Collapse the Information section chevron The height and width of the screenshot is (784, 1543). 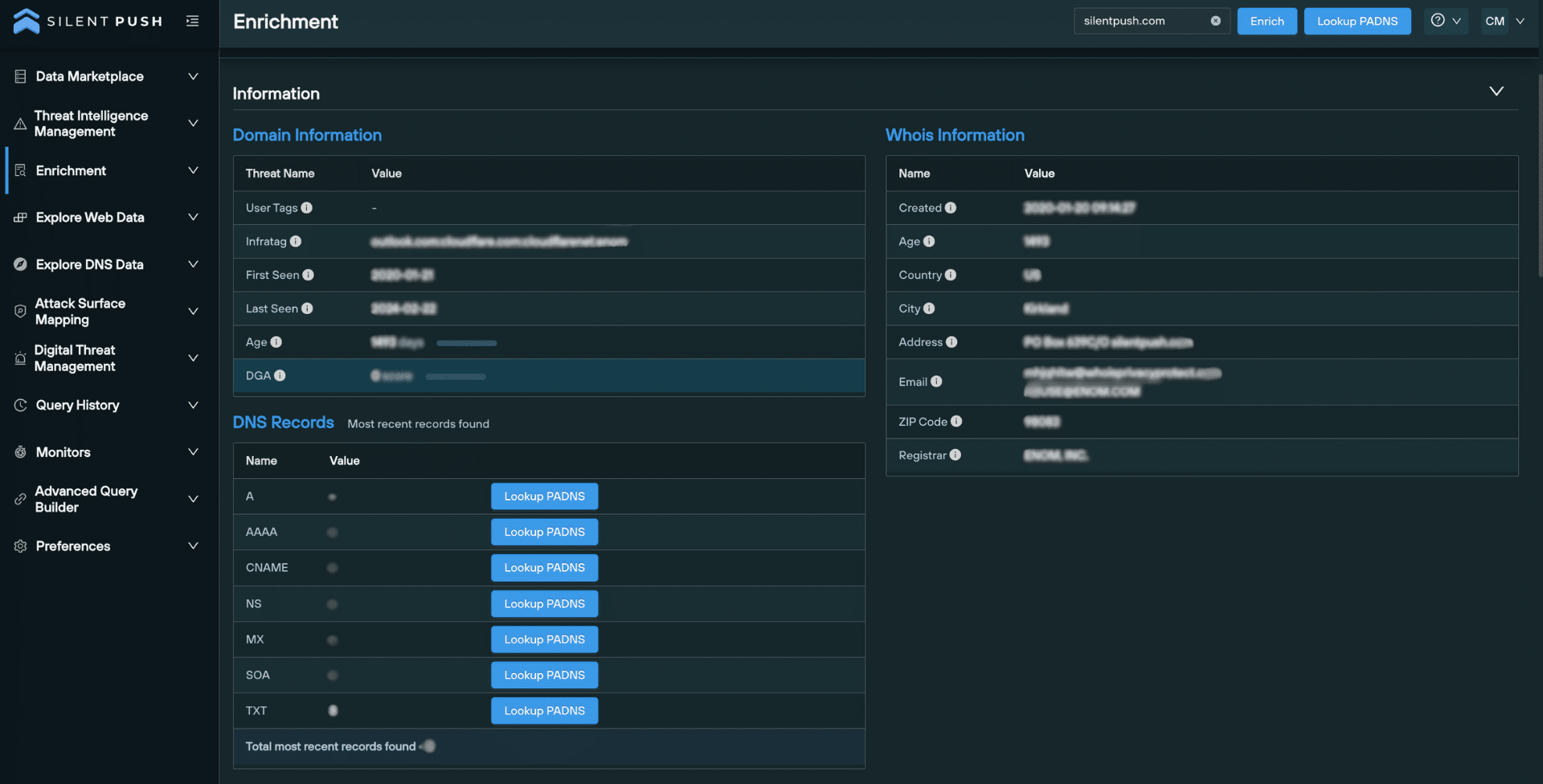click(1496, 92)
